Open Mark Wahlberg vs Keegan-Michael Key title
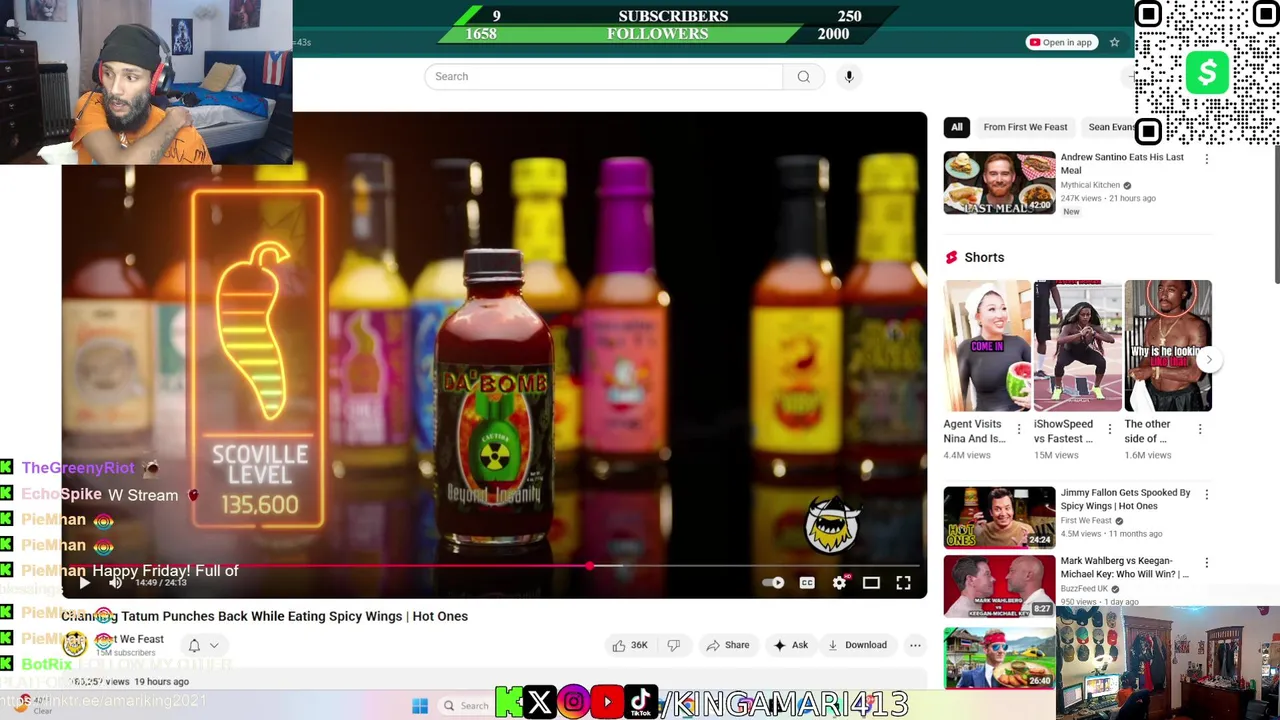Screen dimensions: 1280x720 [x=1125, y=567]
